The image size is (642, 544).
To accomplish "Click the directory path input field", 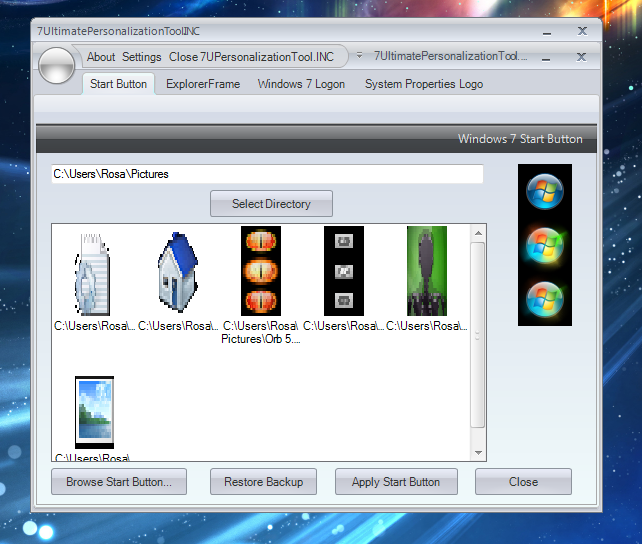I will point(267,174).
